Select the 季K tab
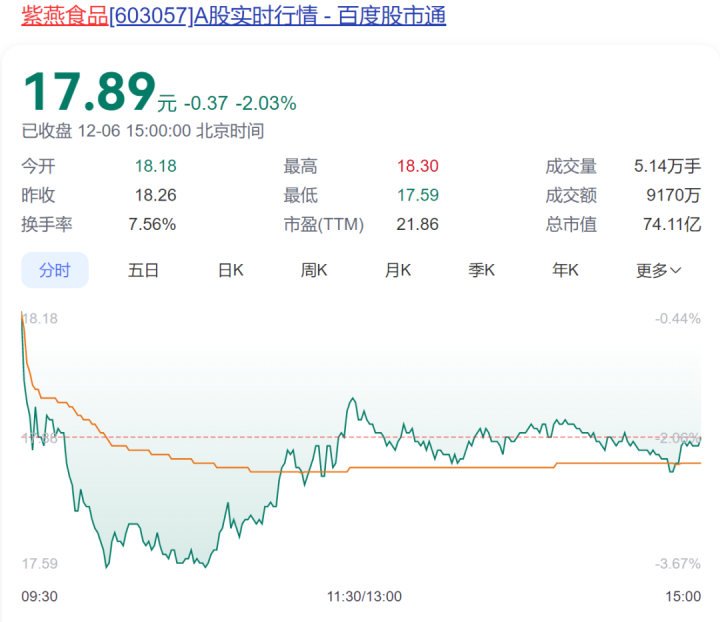Viewport: 720px width, 622px height. tap(481, 270)
